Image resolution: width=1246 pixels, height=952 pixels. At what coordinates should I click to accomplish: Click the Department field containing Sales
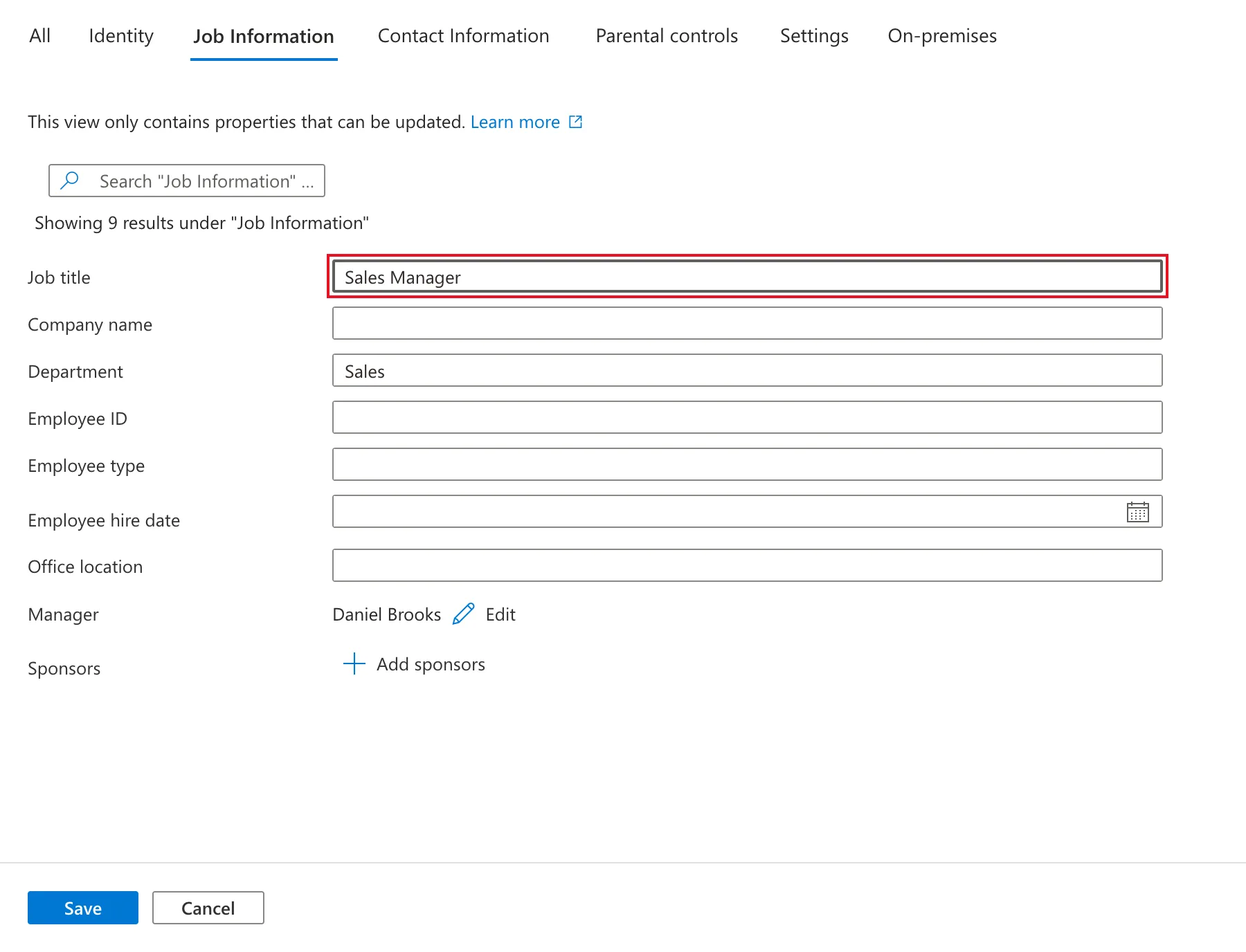click(748, 370)
